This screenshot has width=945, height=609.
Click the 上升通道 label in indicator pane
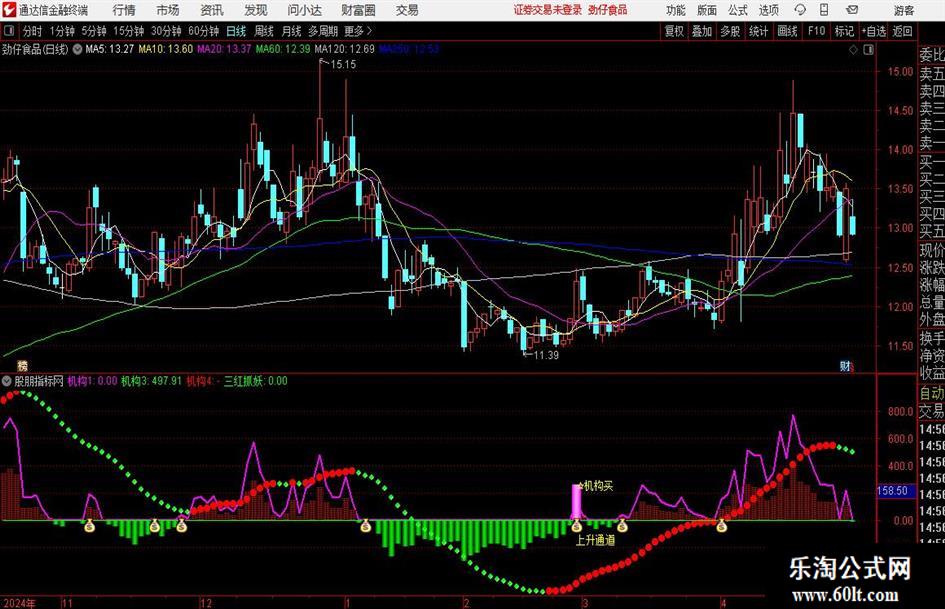point(595,540)
